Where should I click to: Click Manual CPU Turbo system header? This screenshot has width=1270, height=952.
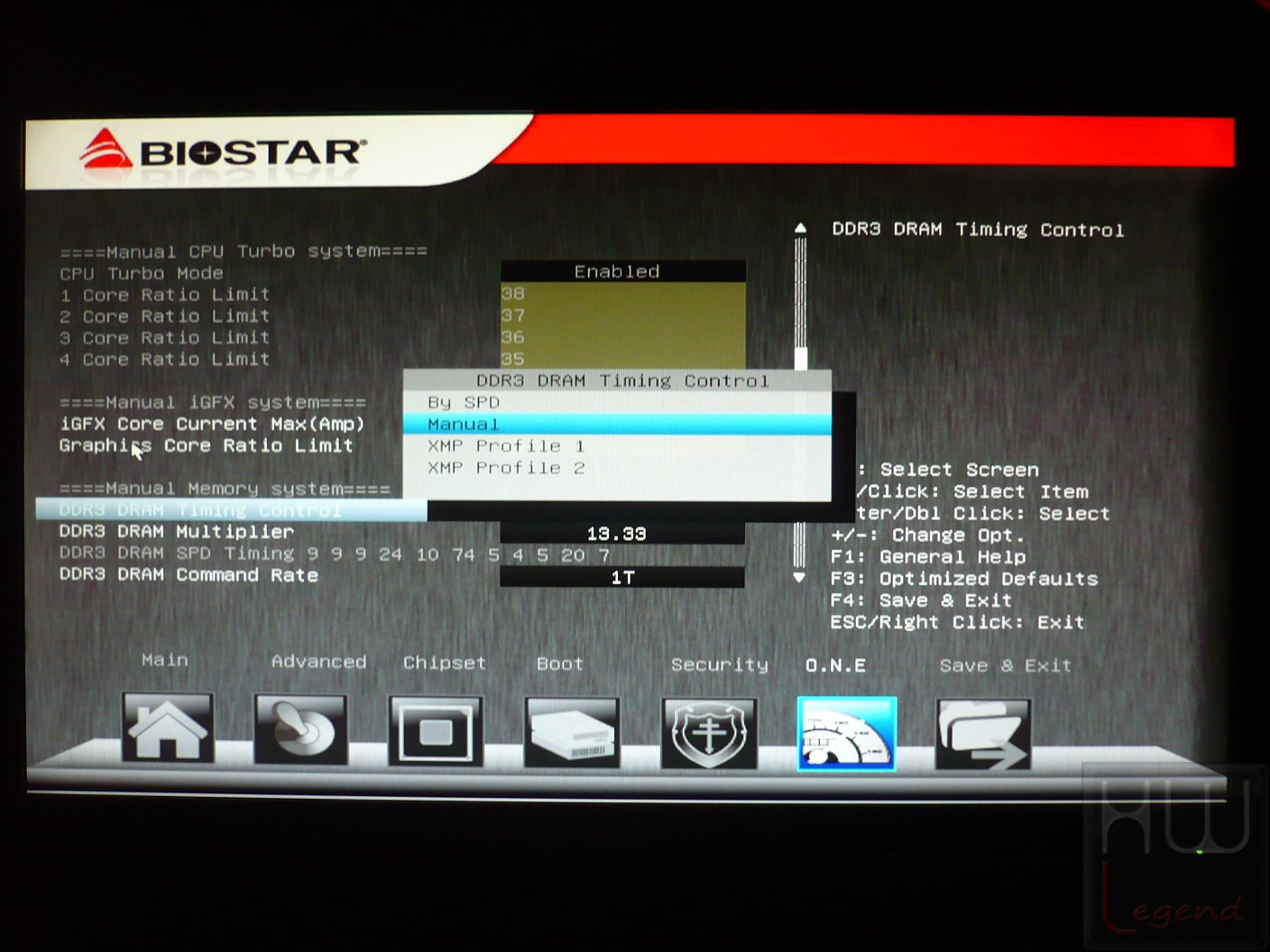tap(244, 252)
